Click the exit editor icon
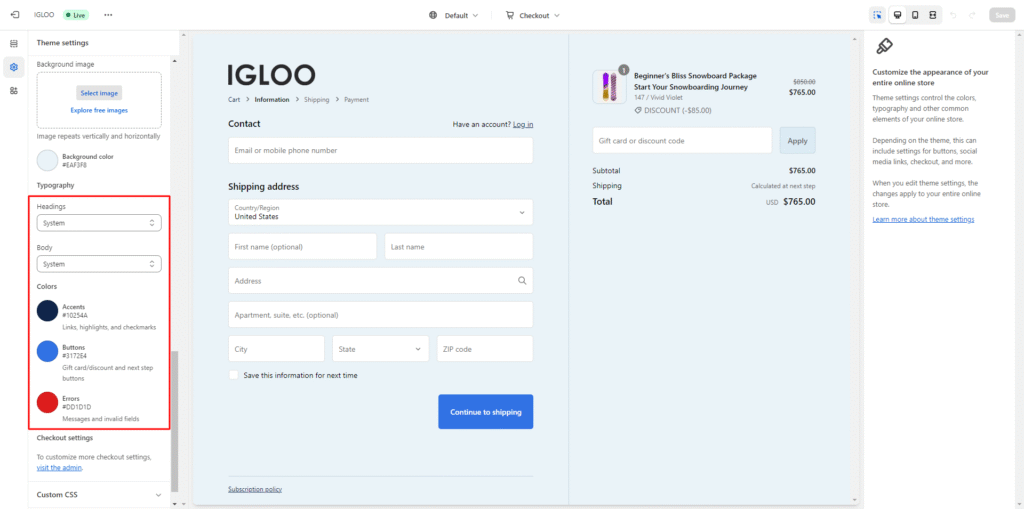The height and width of the screenshot is (509, 1024). tap(14, 15)
